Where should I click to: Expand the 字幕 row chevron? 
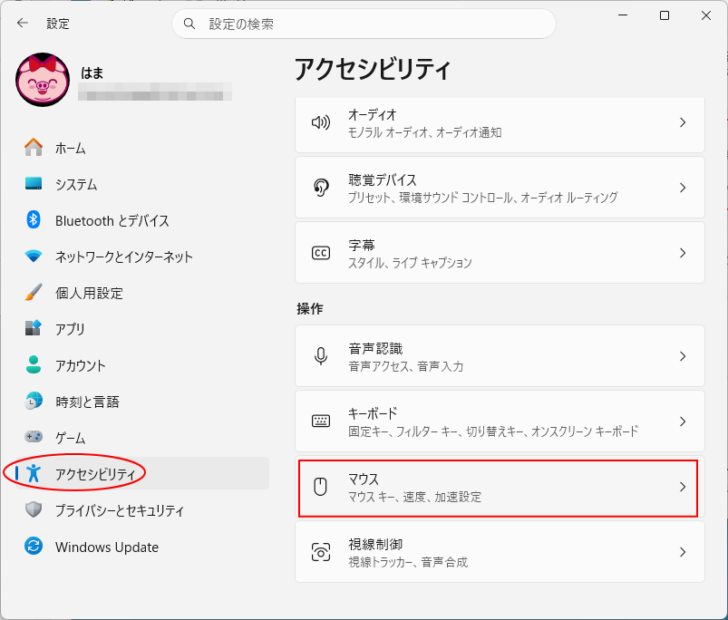(x=682, y=253)
